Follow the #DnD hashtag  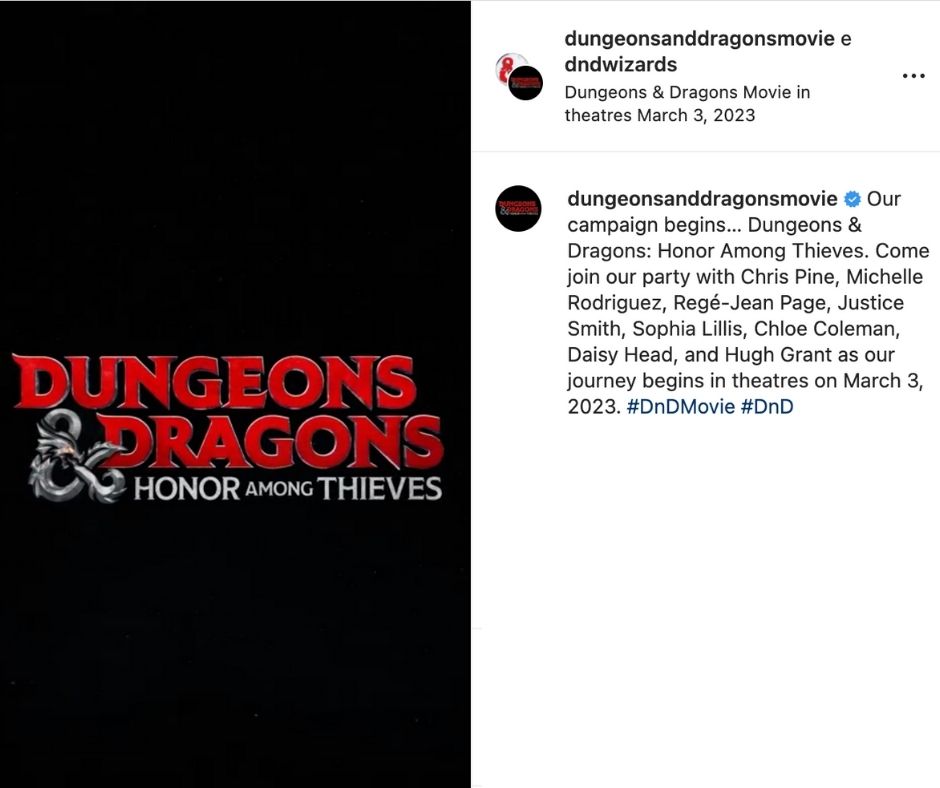click(x=767, y=407)
